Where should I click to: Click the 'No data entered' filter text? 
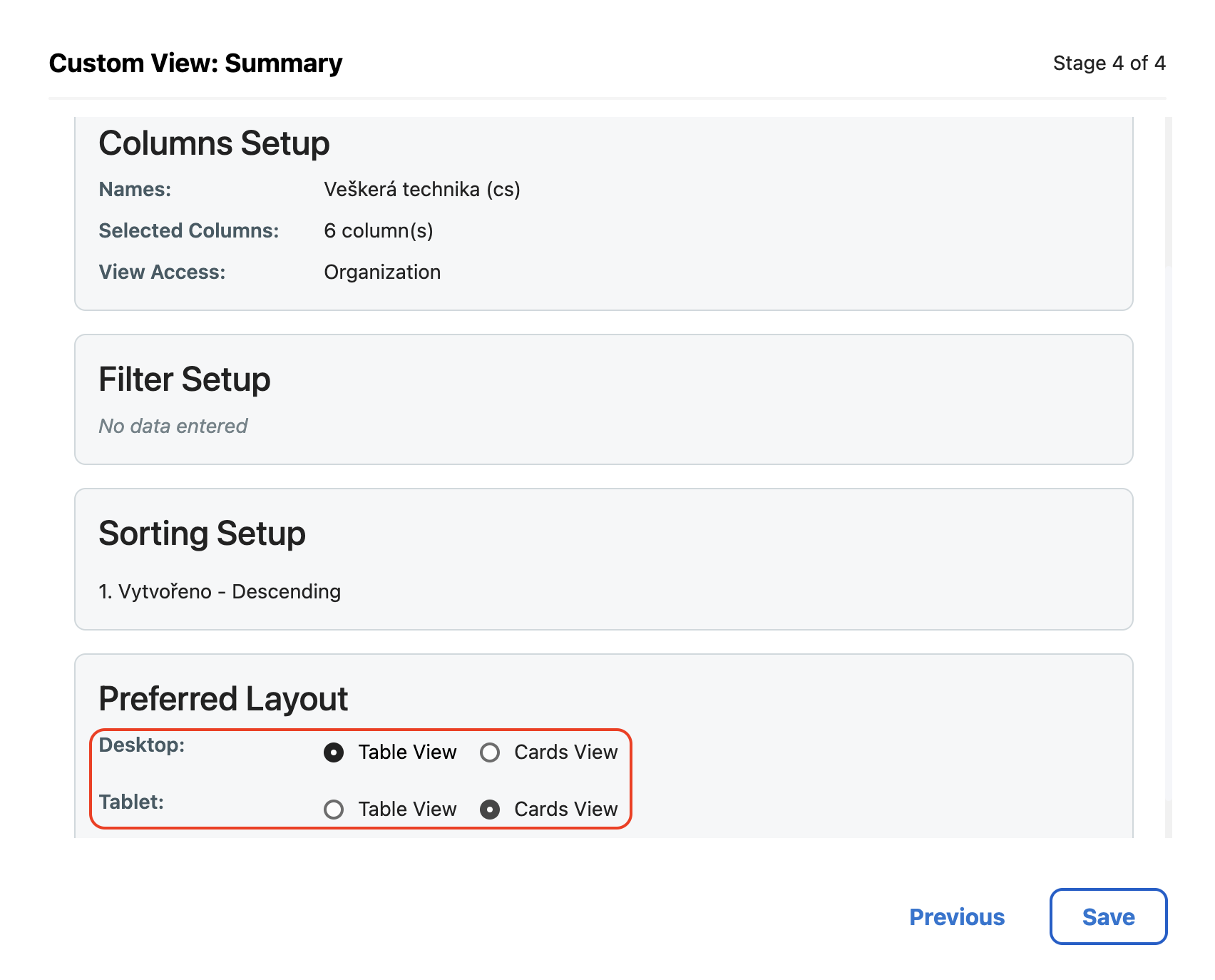coord(173,427)
